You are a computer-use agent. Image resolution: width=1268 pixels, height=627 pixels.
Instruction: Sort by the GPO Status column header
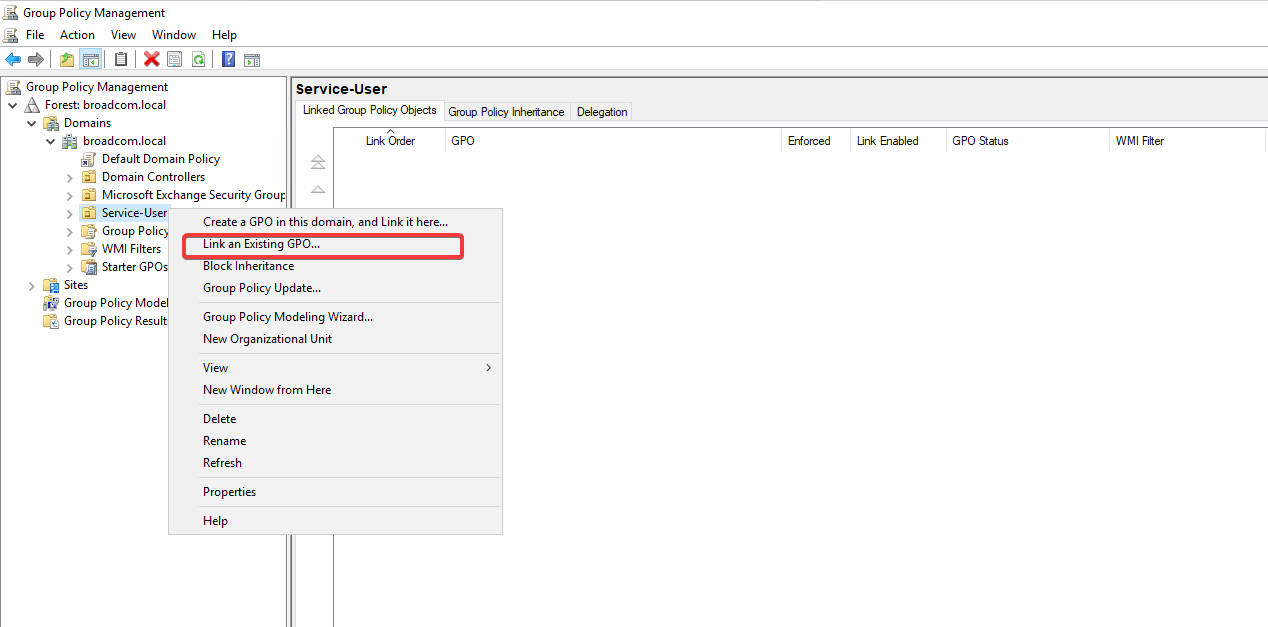(x=980, y=141)
